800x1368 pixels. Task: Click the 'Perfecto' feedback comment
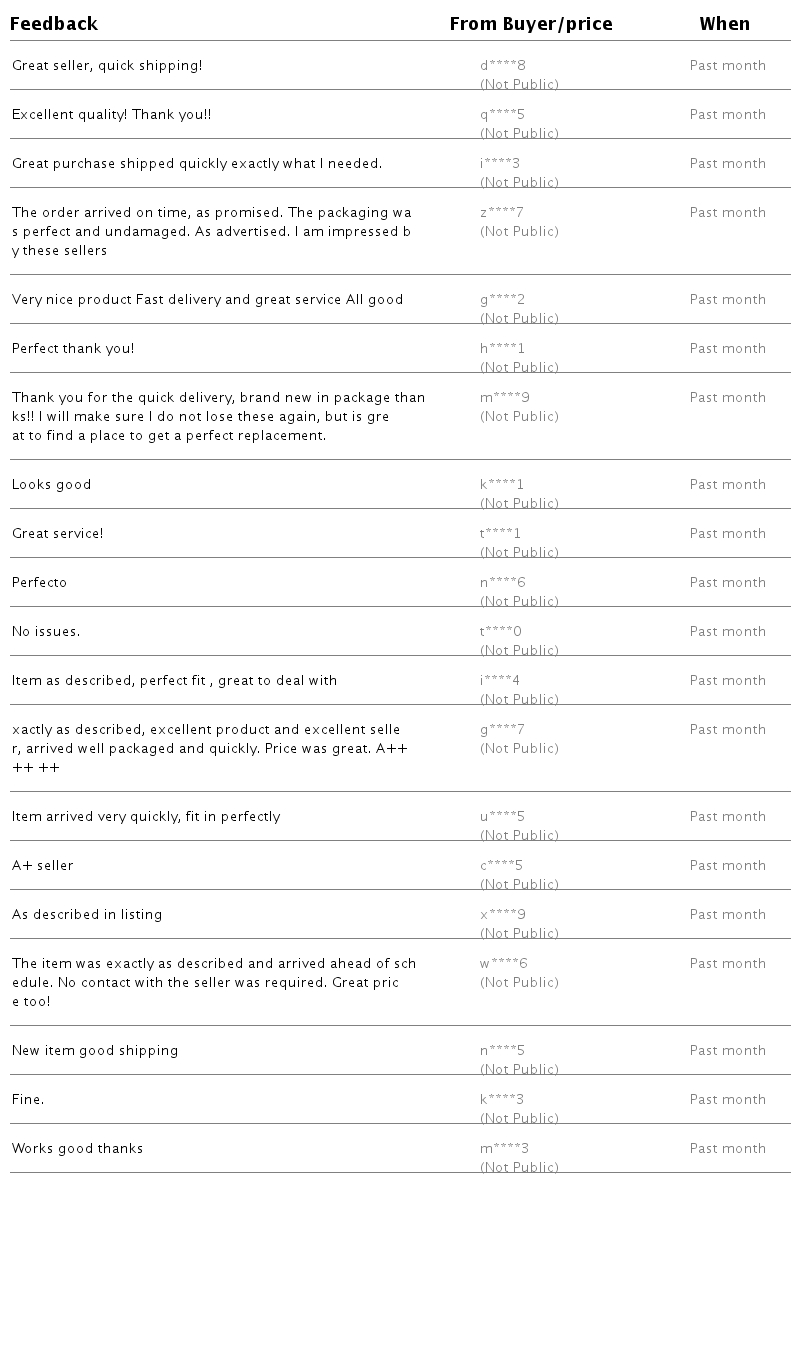(40, 583)
